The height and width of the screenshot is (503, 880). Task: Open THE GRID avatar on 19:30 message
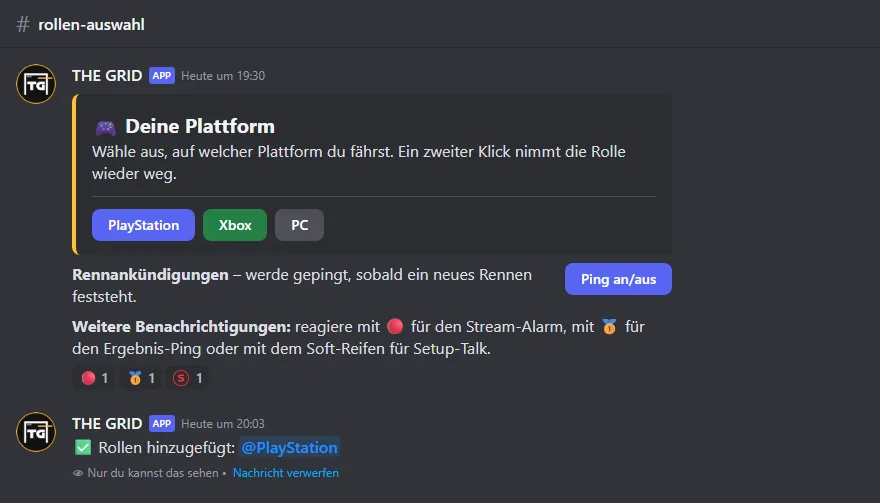tap(36, 84)
